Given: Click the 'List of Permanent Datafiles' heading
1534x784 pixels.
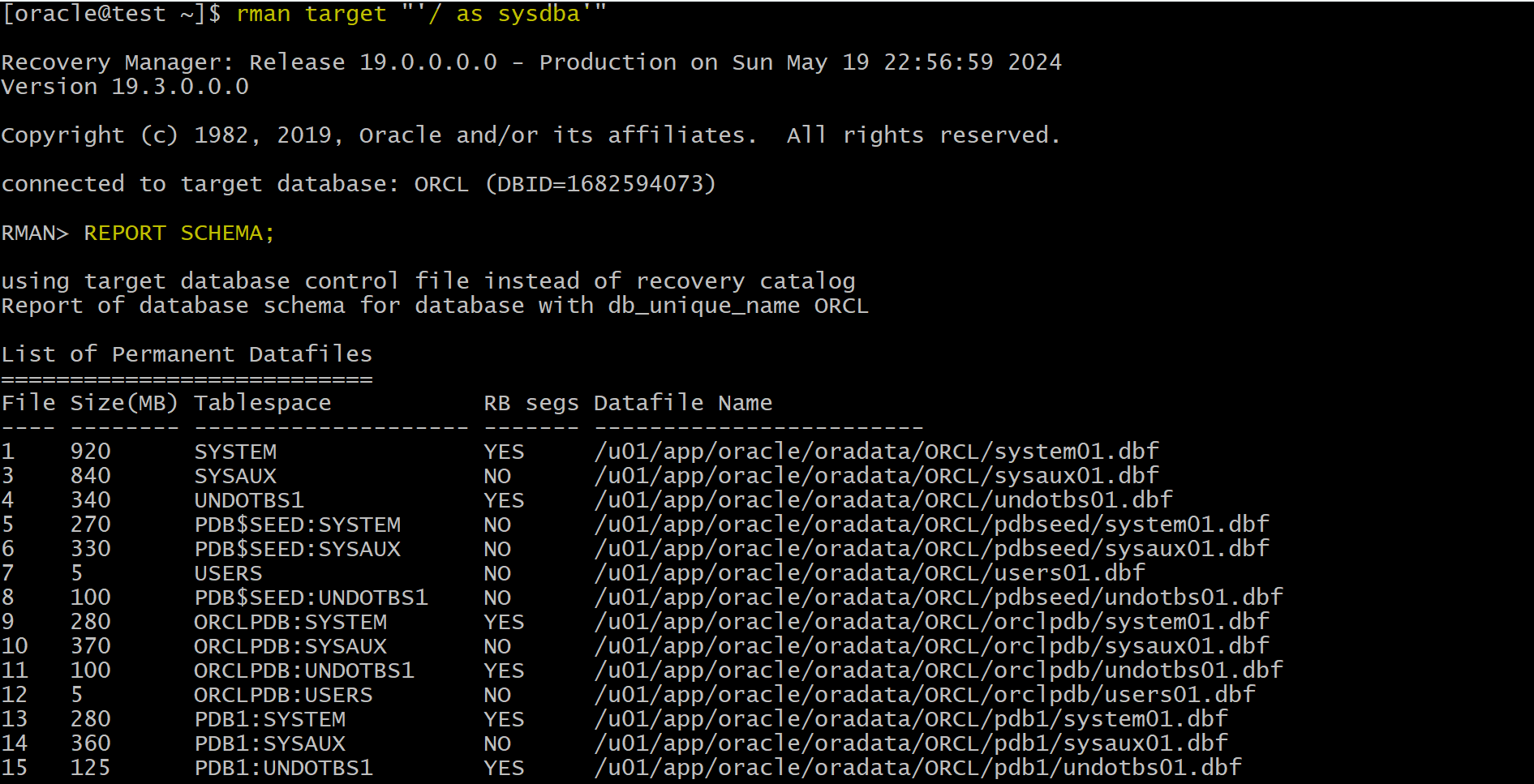Looking at the screenshot, I should (187, 354).
